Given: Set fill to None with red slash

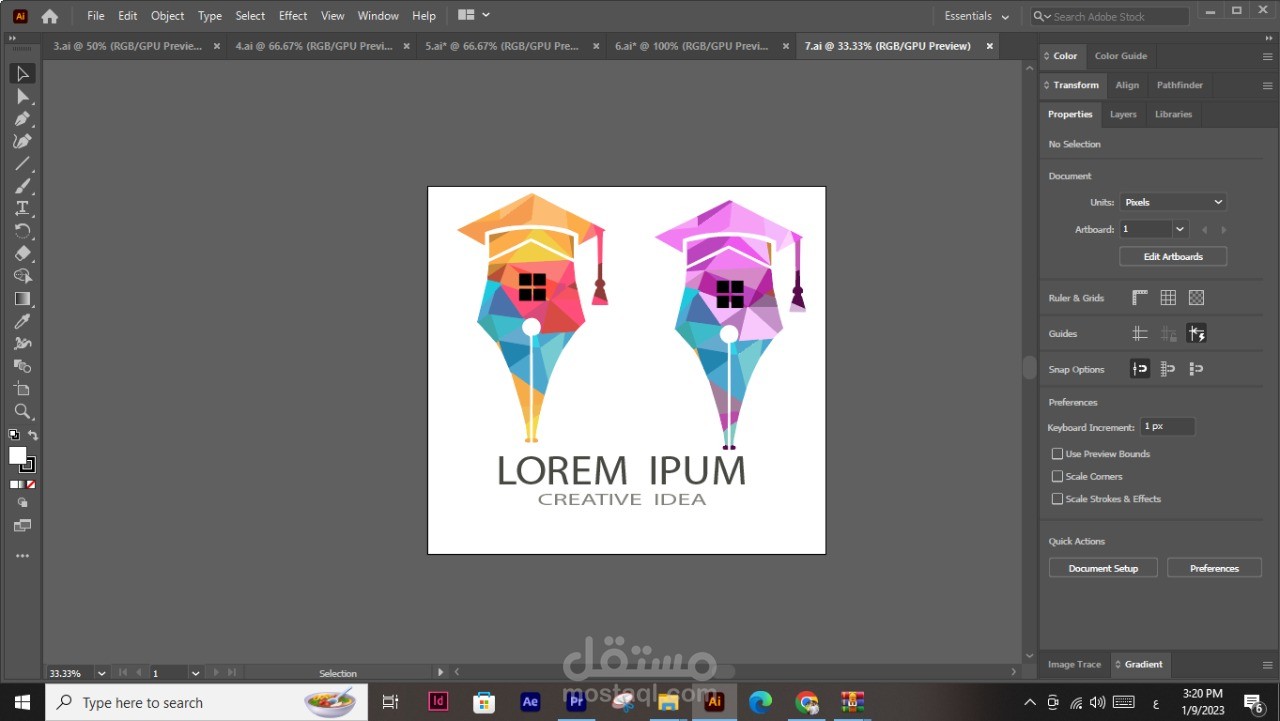Looking at the screenshot, I should [x=31, y=485].
